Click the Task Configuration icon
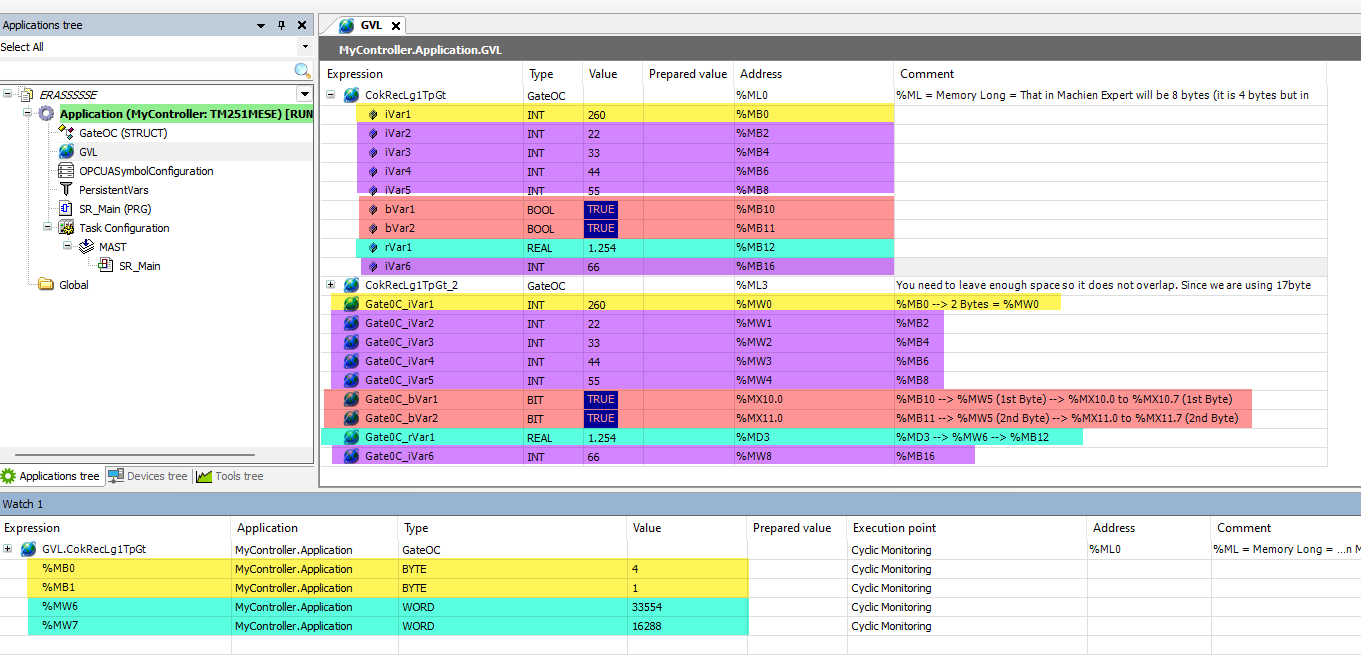This screenshot has width=1361, height=664. tap(66, 227)
